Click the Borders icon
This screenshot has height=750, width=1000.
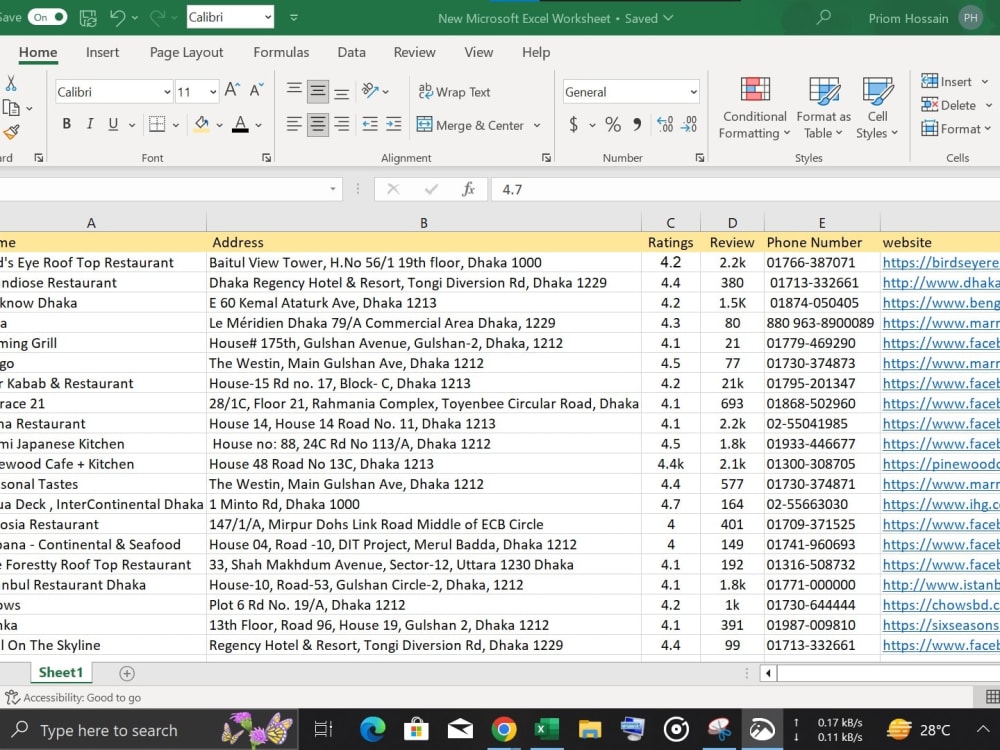pyautogui.click(x=157, y=124)
